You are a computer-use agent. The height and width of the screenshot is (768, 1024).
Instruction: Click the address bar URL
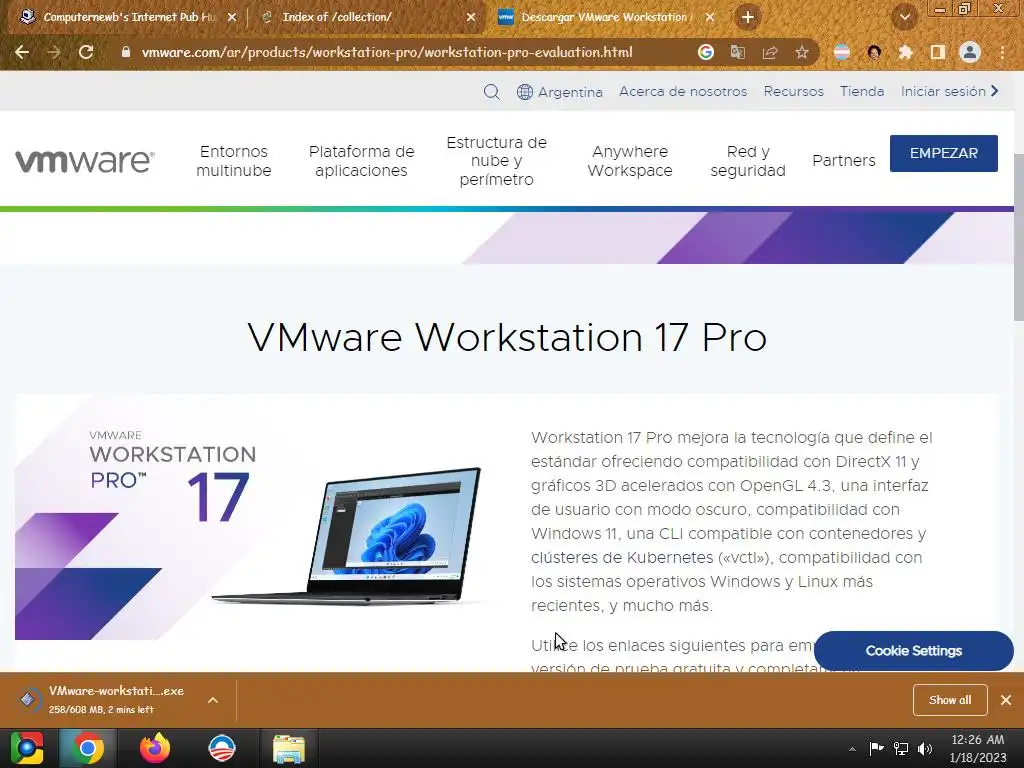pyautogui.click(x=387, y=52)
